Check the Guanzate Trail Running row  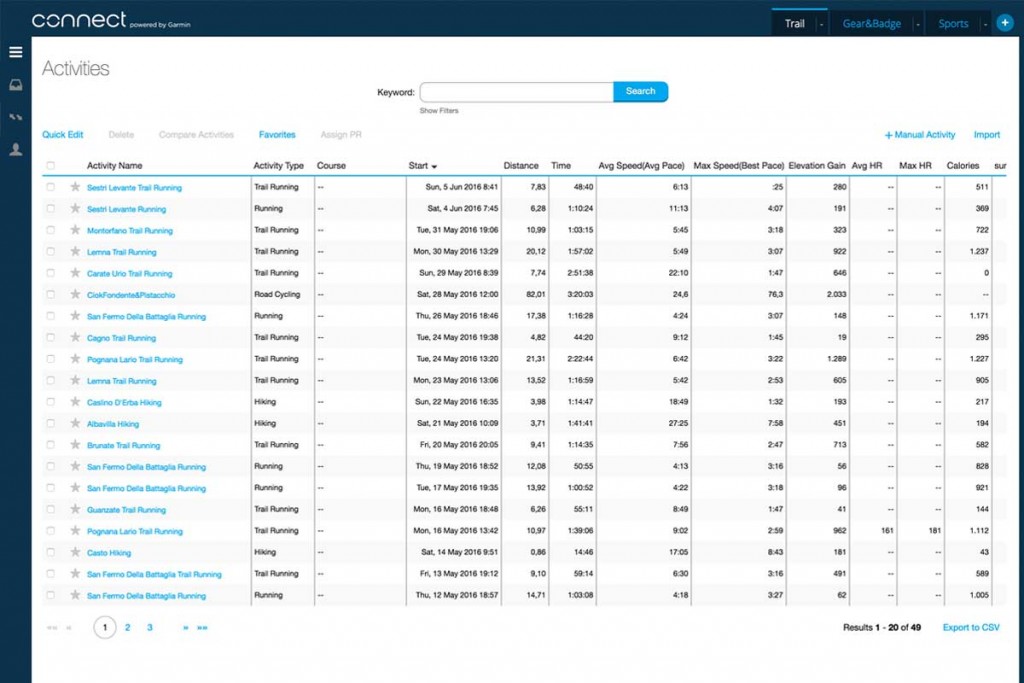[x=50, y=509]
